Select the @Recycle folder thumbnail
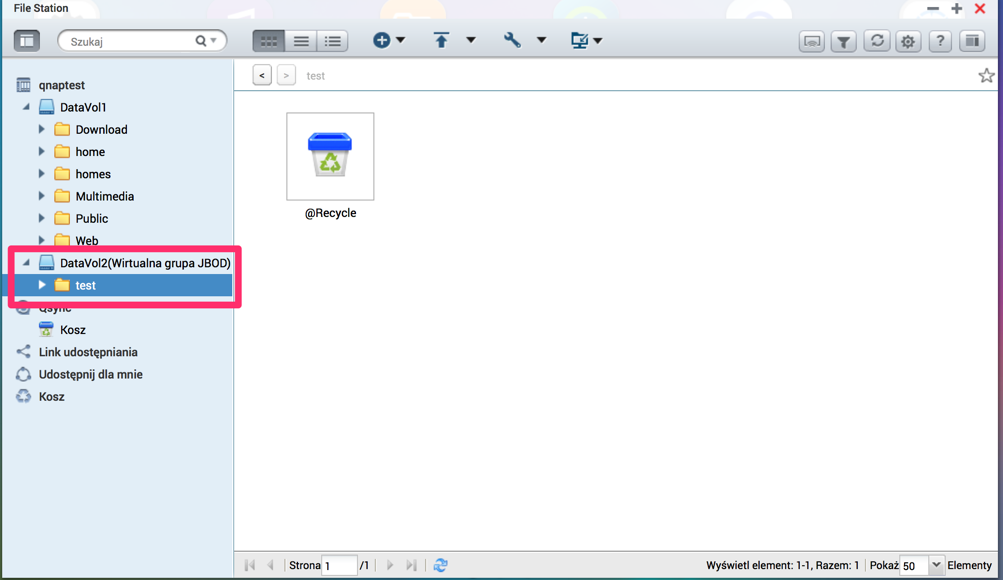Viewport: 1003px width, 580px height. (x=330, y=157)
